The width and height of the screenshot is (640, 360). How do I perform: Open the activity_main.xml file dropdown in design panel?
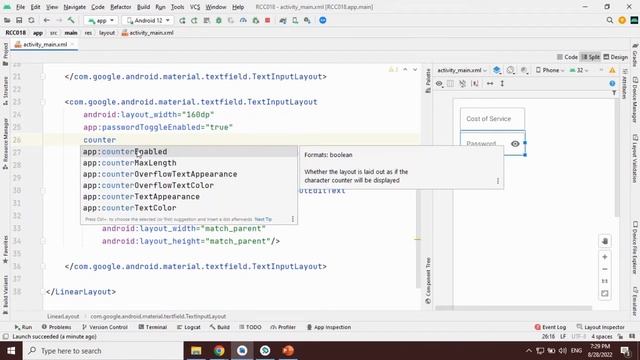click(x=462, y=71)
